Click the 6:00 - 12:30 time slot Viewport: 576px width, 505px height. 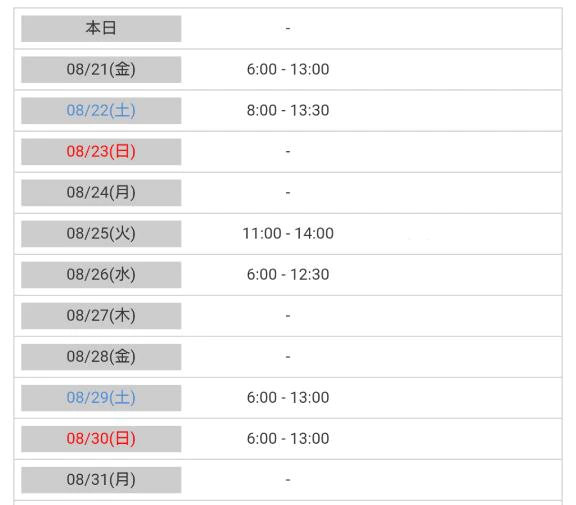(288, 275)
